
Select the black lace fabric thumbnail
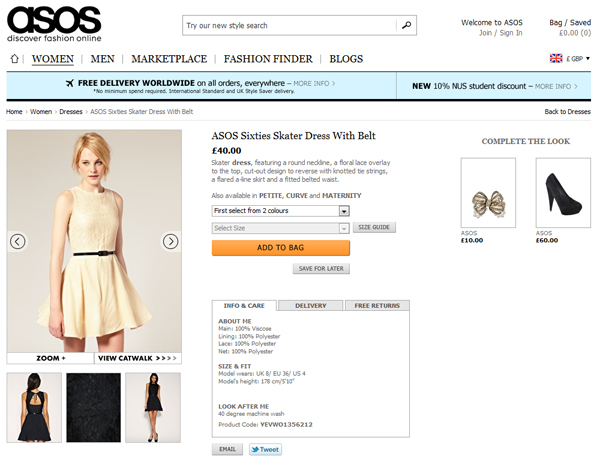pyautogui.click(x=93, y=408)
